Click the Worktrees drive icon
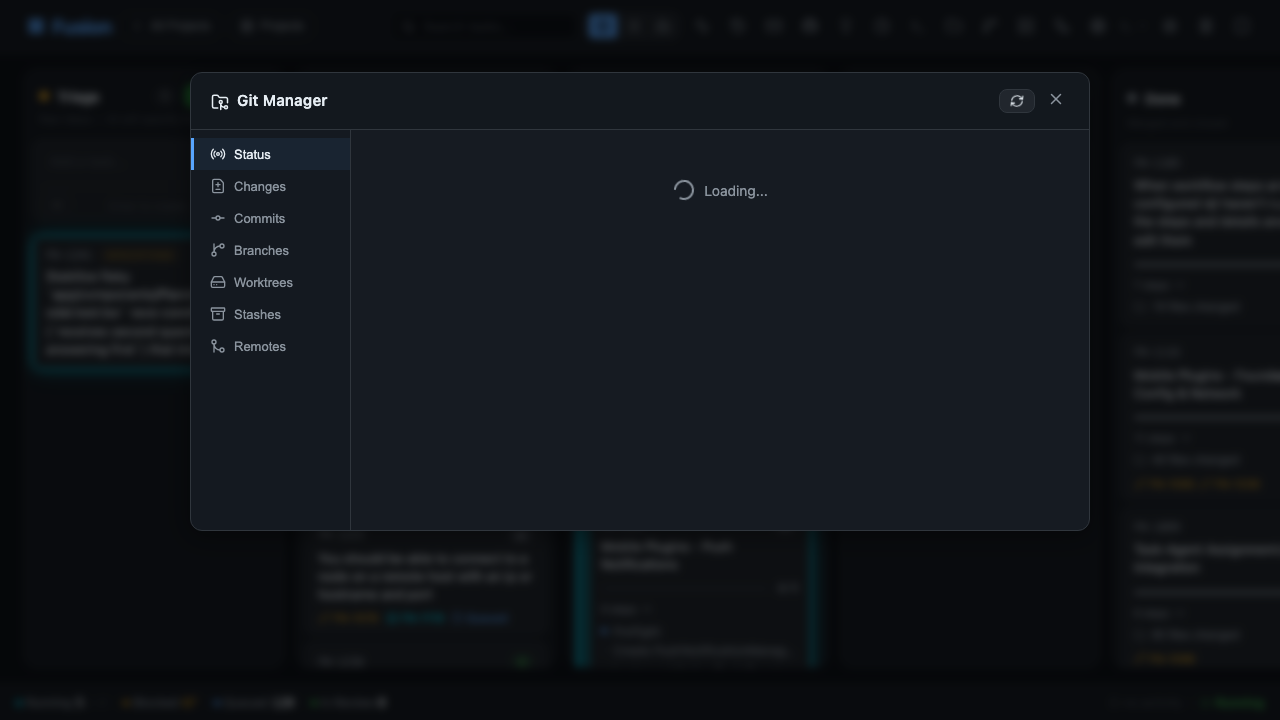 point(218,282)
